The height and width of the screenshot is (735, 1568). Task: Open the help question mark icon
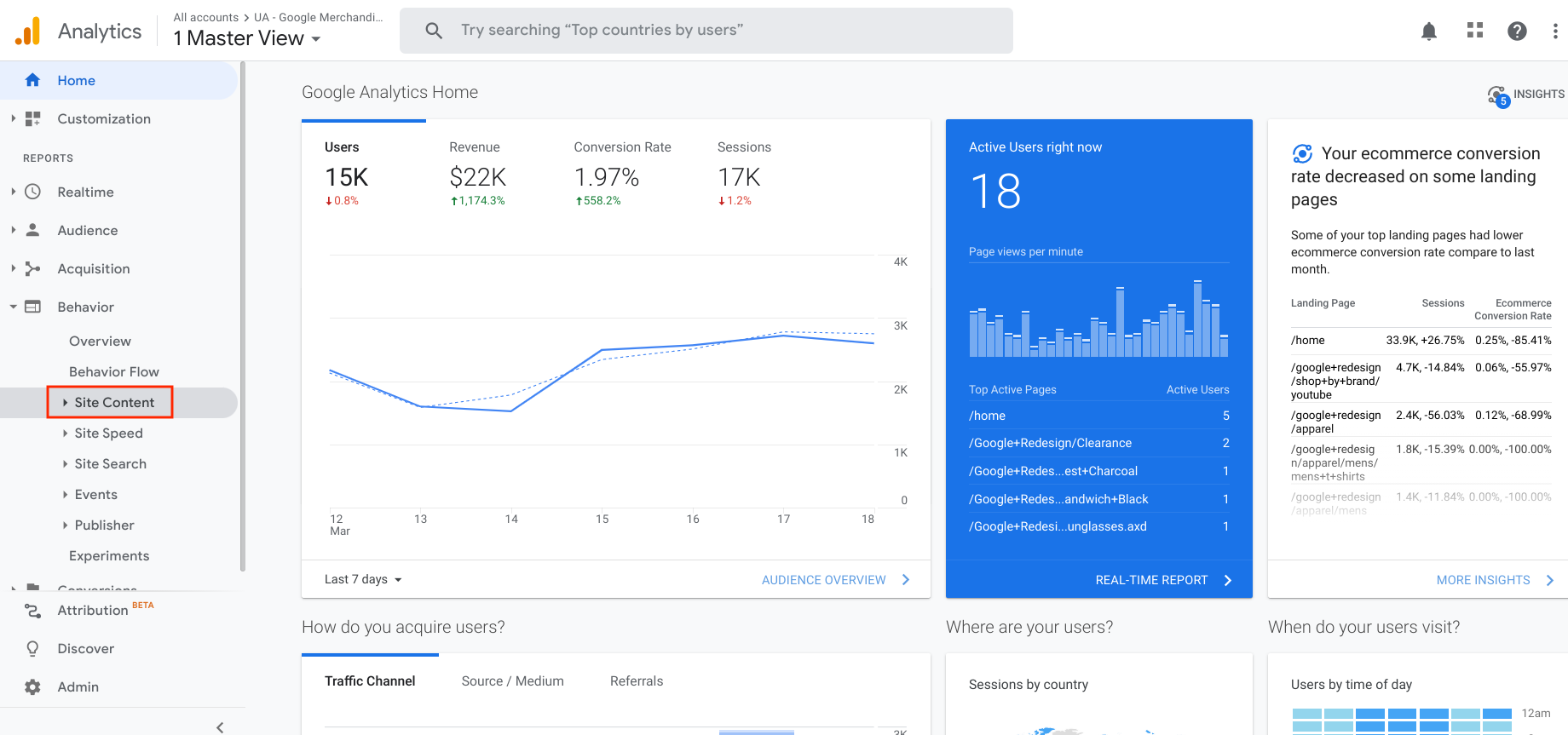tap(1517, 31)
